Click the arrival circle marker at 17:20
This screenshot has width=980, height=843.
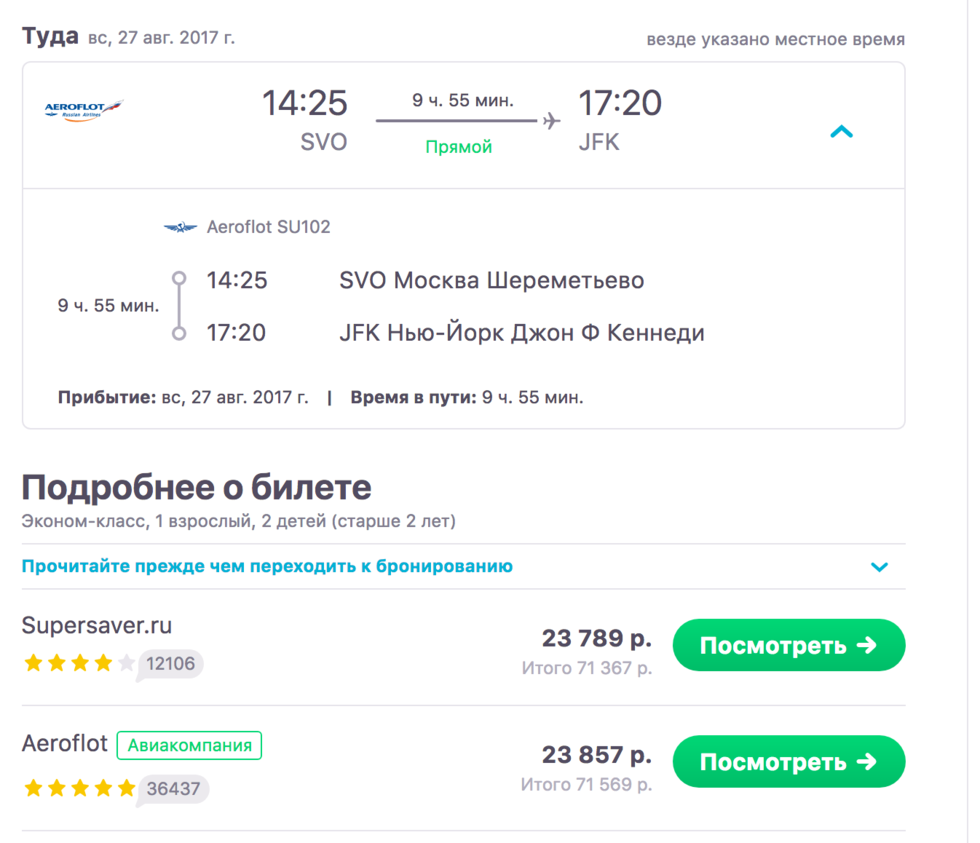[179, 333]
